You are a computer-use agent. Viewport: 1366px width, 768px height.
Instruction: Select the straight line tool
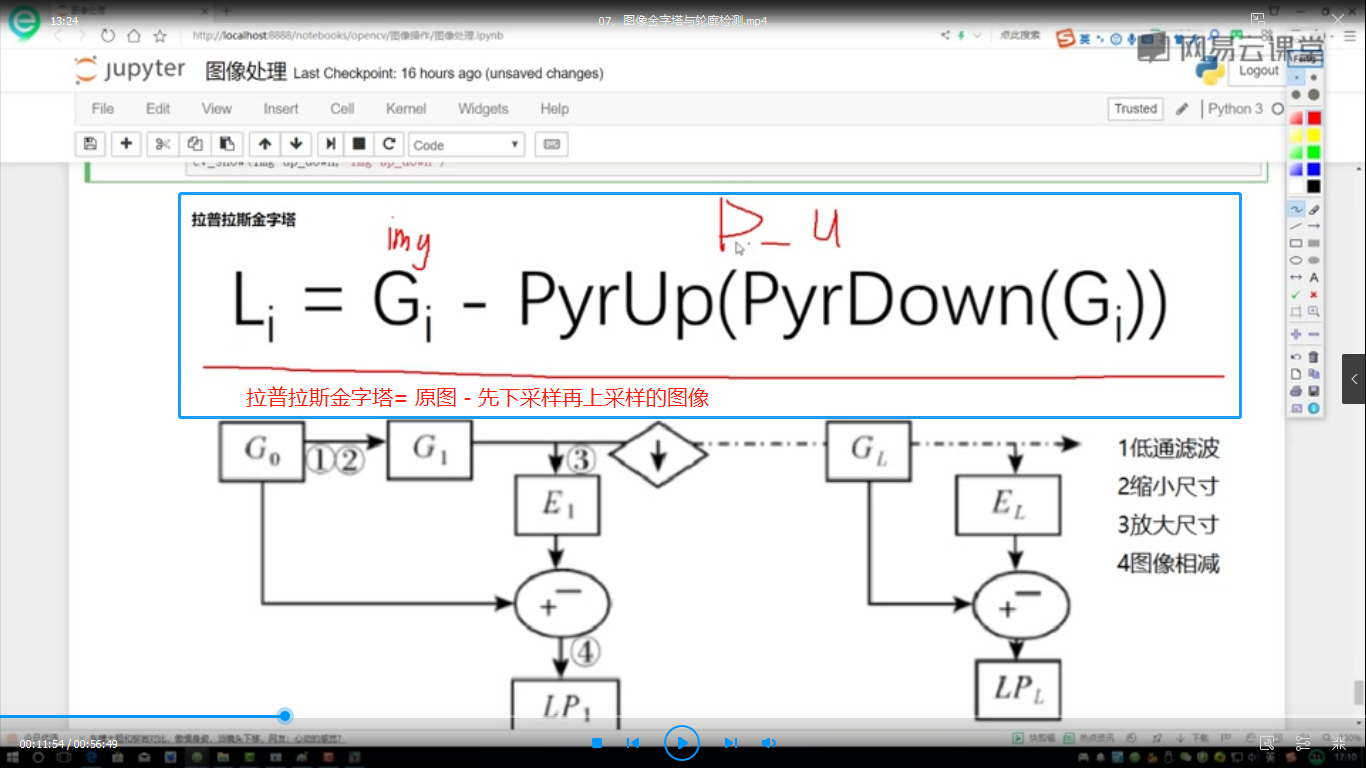pos(1296,227)
